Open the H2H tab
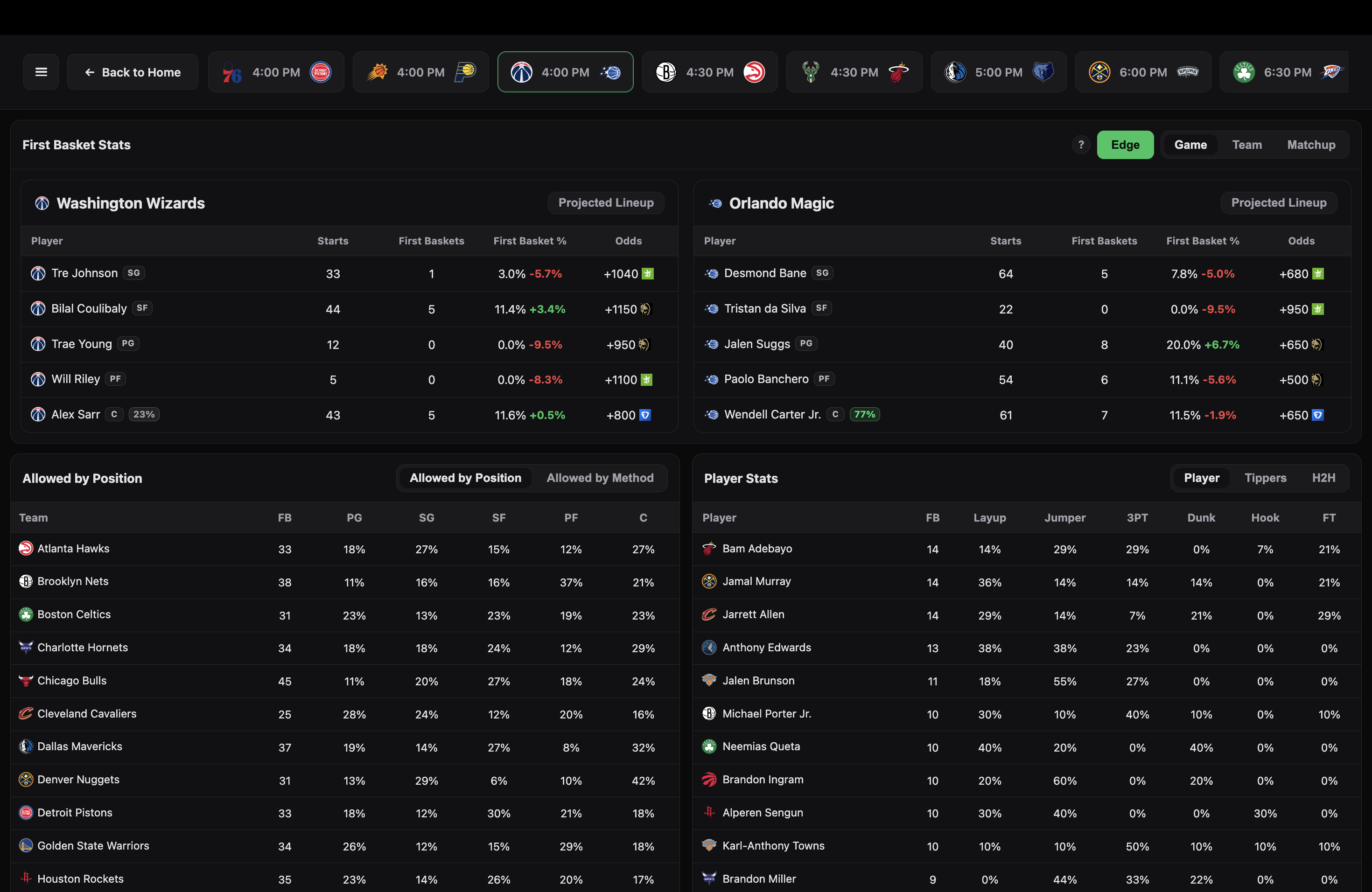 pyautogui.click(x=1323, y=478)
